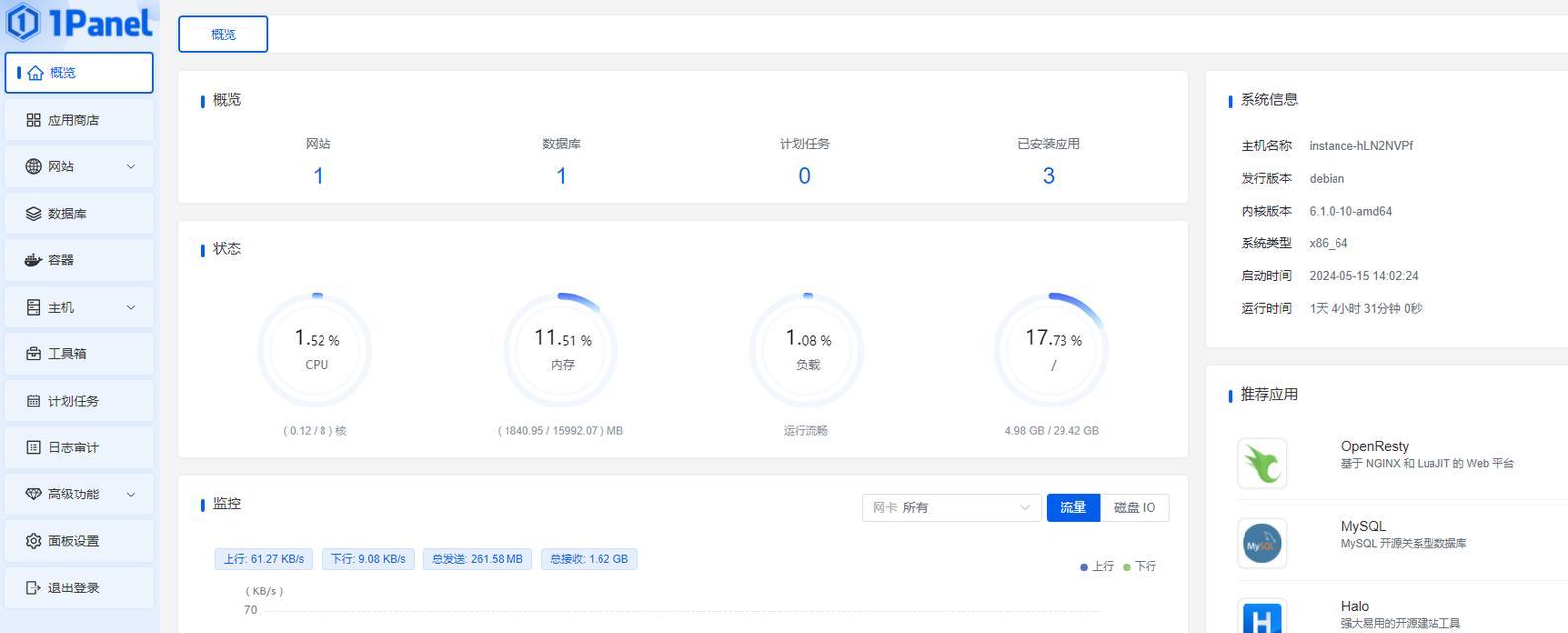The width and height of the screenshot is (1568, 633).
Task: Expand the 高级功能 submenu chevron
Action: (x=130, y=494)
